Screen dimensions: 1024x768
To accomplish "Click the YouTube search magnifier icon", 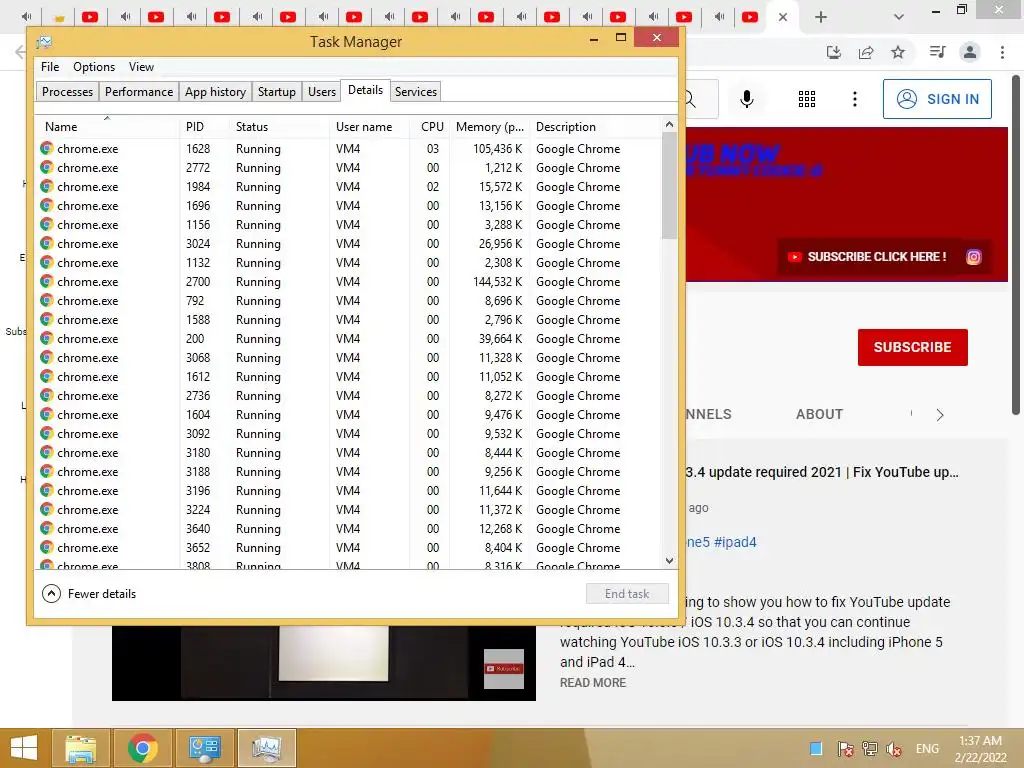I will pos(690,99).
